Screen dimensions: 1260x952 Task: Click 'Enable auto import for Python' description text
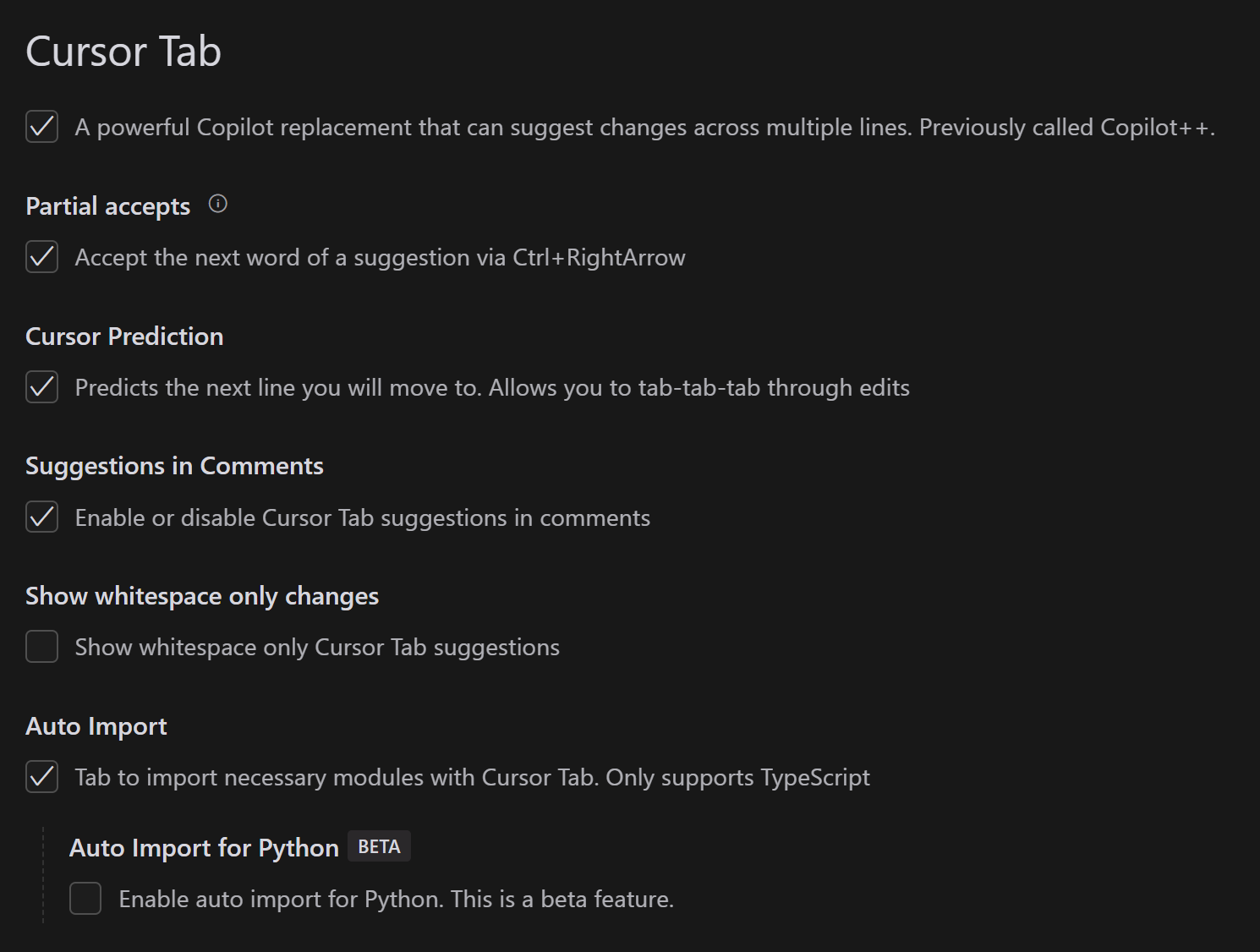tap(396, 900)
